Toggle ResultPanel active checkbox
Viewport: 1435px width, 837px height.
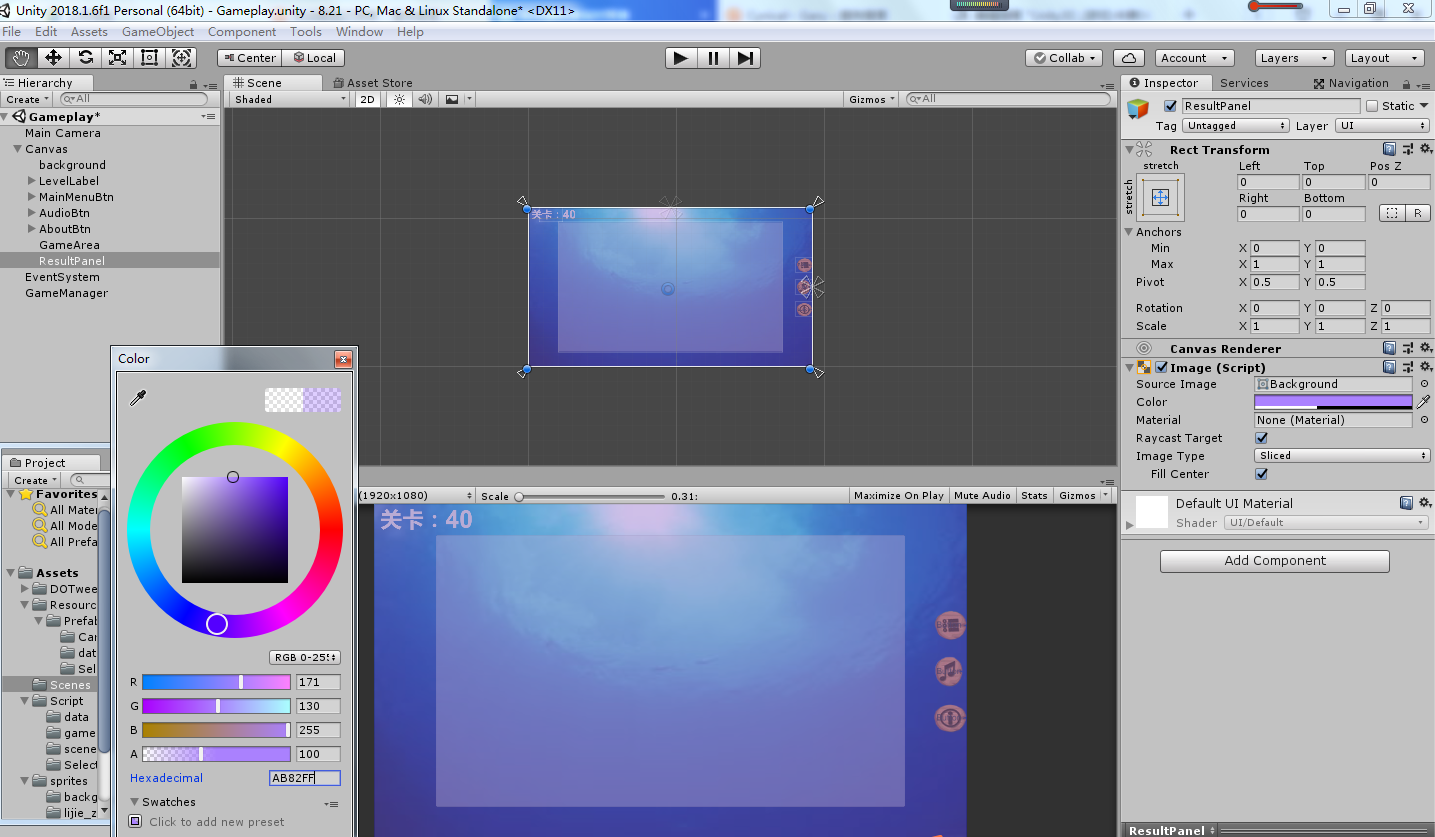pyautogui.click(x=1170, y=106)
